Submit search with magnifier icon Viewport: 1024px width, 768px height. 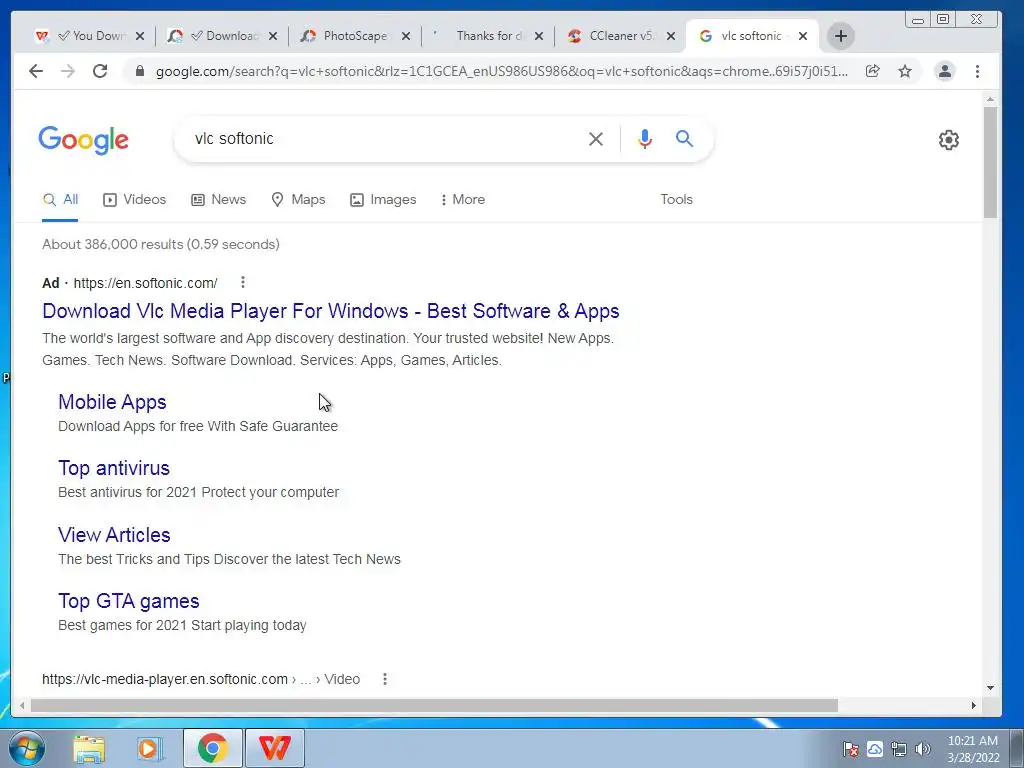684,138
